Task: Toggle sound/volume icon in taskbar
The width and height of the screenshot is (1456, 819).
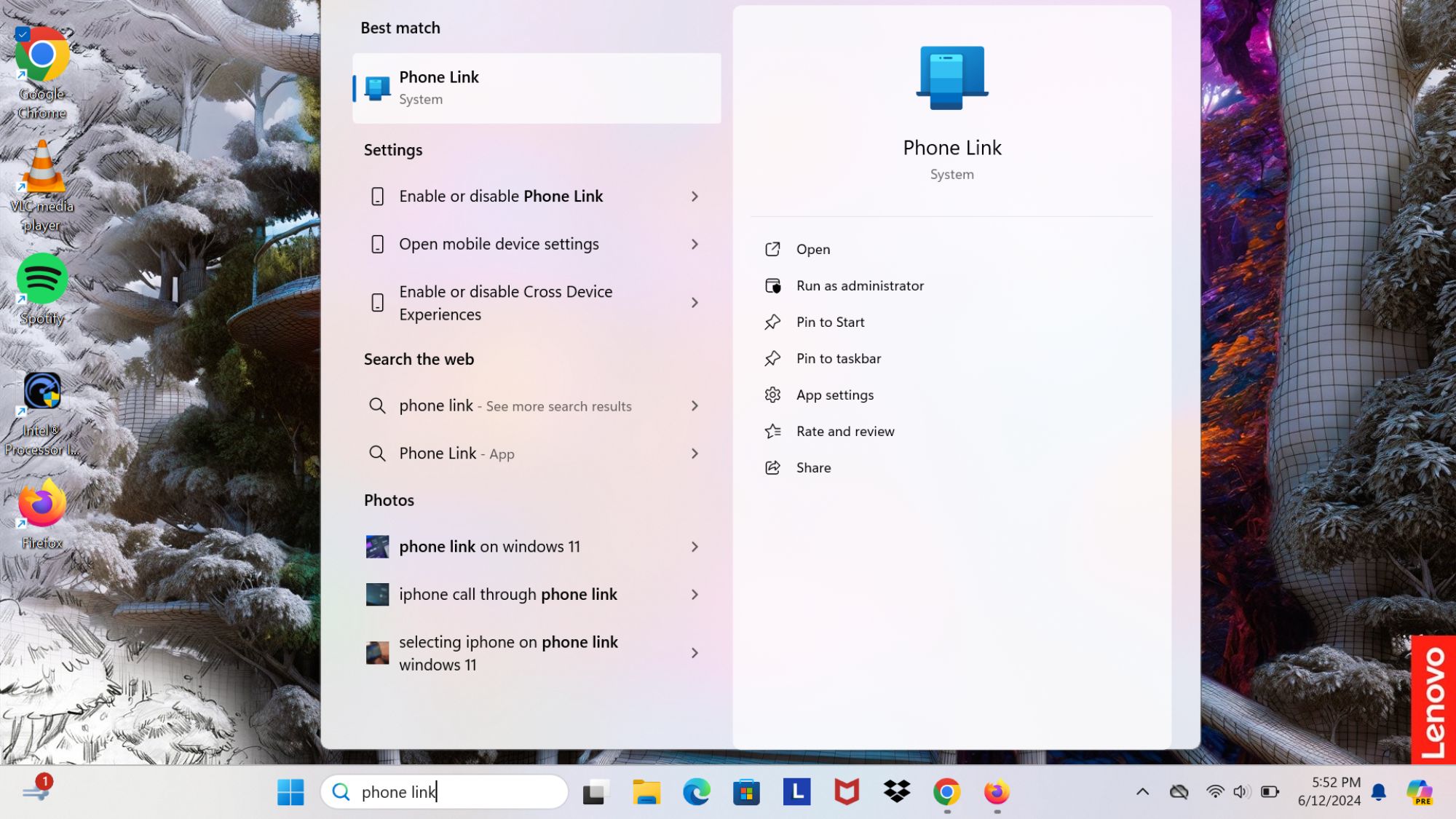Action: click(x=1240, y=791)
